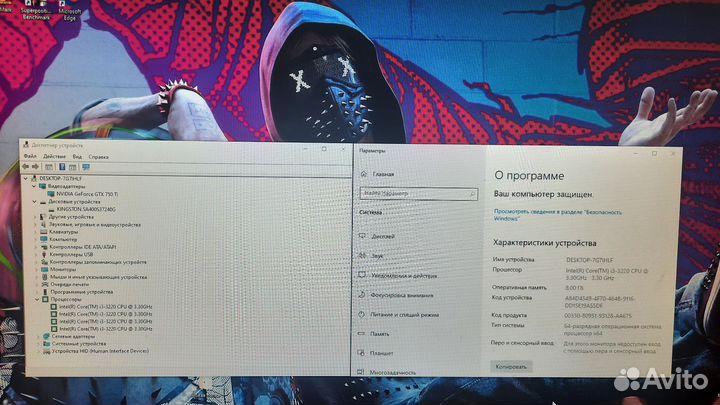Expand the Другие устройства category
The width and height of the screenshot is (720, 405).
tap(35, 217)
